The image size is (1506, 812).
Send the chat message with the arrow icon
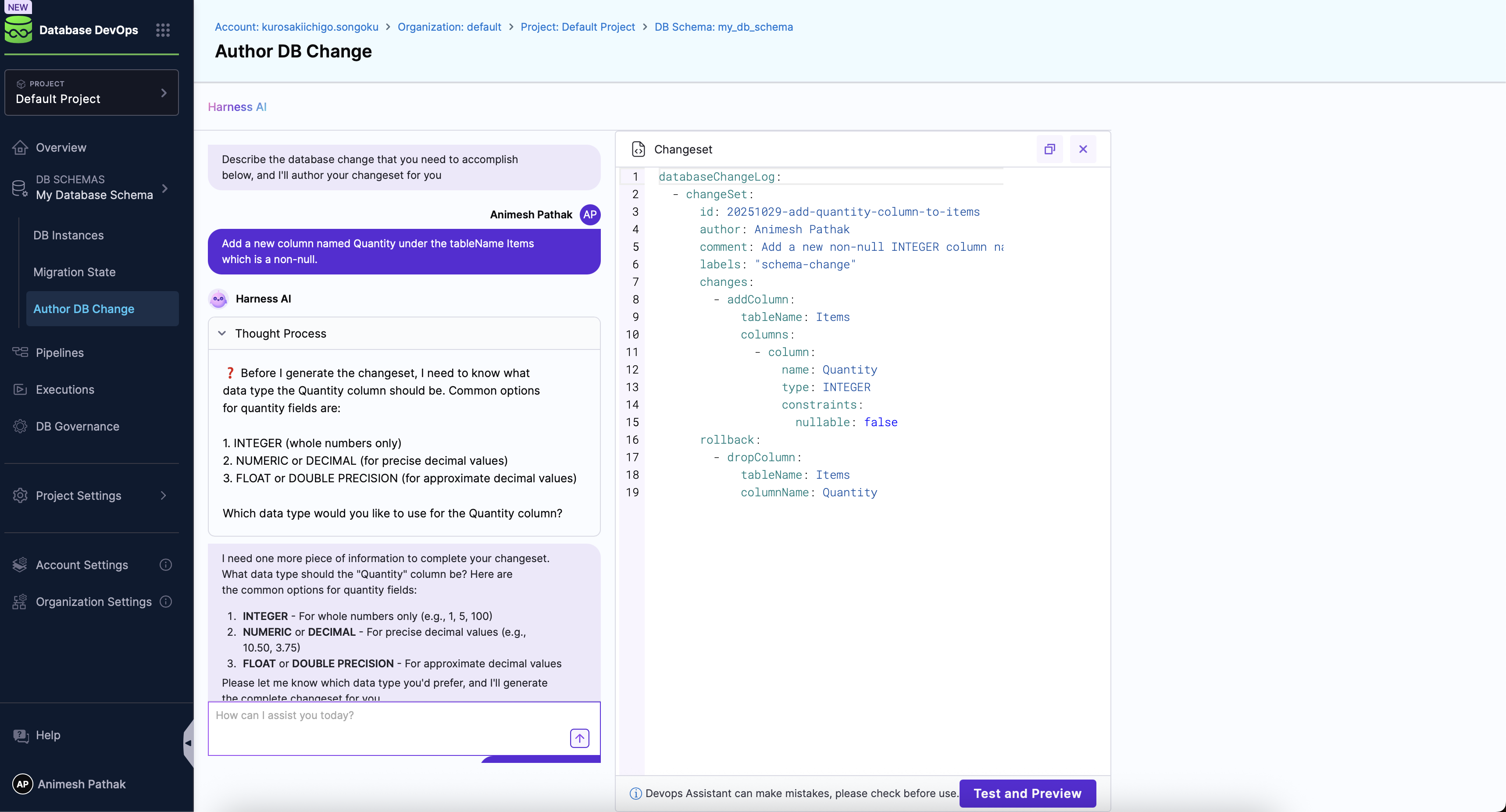pyautogui.click(x=579, y=738)
